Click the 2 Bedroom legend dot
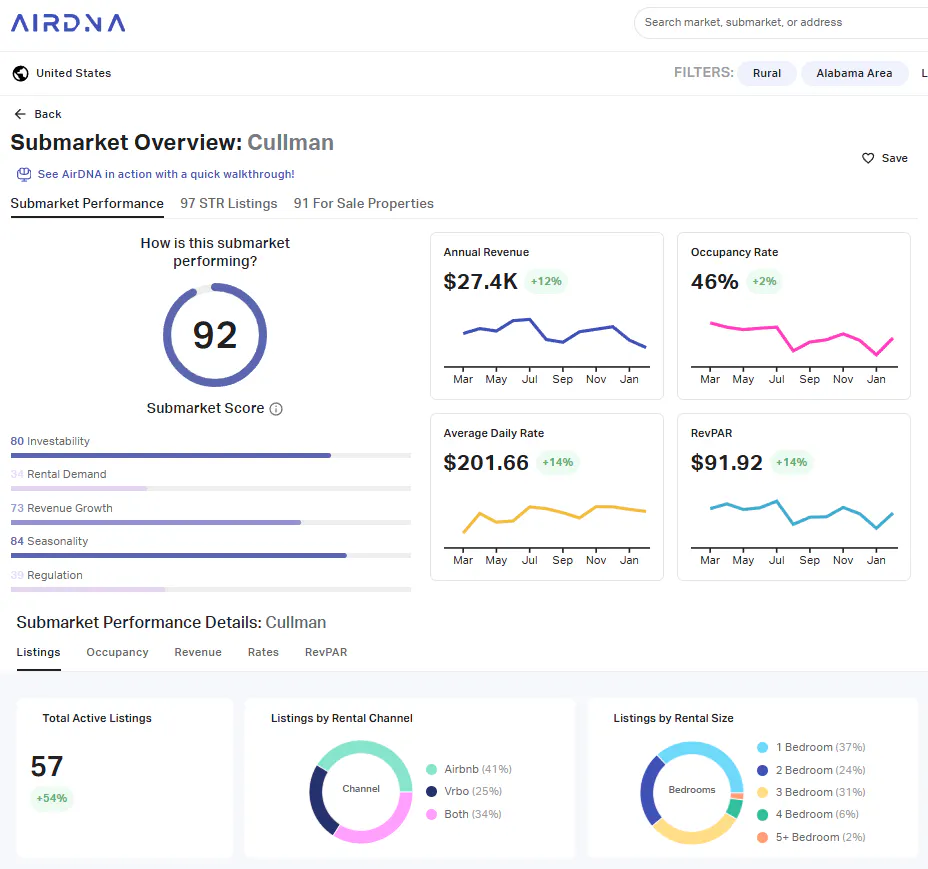The height and width of the screenshot is (869, 928). [x=762, y=770]
